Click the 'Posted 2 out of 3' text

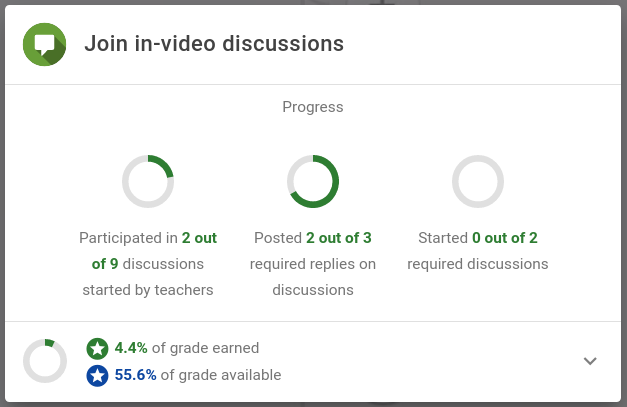pos(313,238)
